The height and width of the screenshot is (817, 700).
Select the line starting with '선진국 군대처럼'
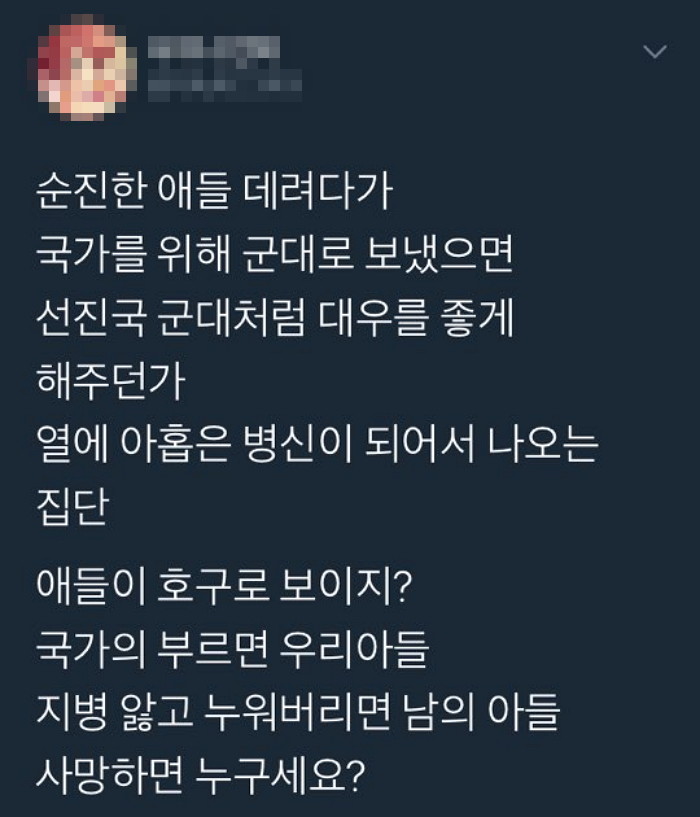[275, 317]
